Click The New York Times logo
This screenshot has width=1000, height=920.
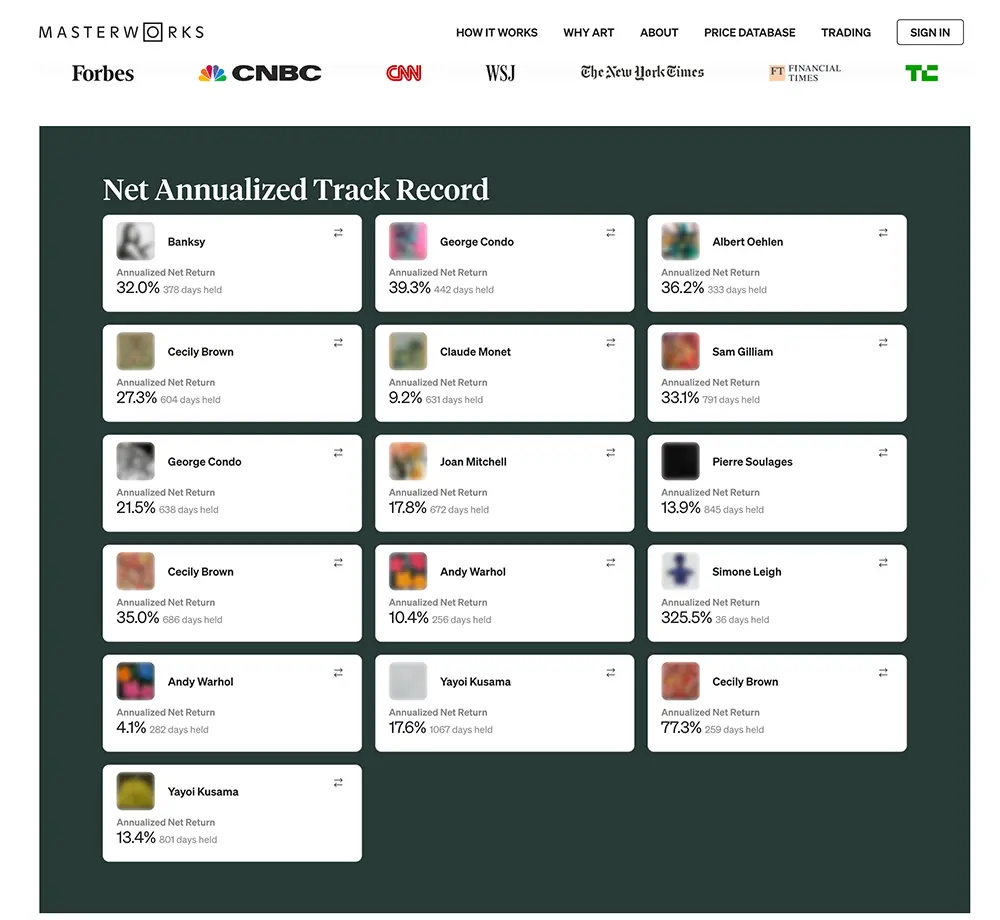642,73
